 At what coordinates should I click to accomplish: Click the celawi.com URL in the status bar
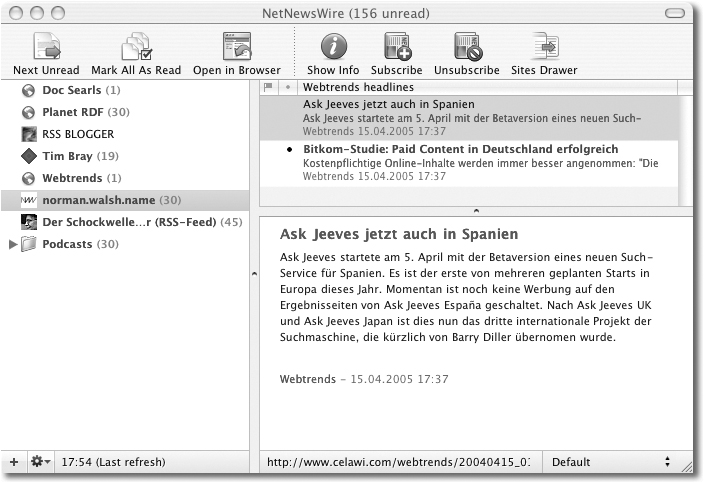coord(398,462)
